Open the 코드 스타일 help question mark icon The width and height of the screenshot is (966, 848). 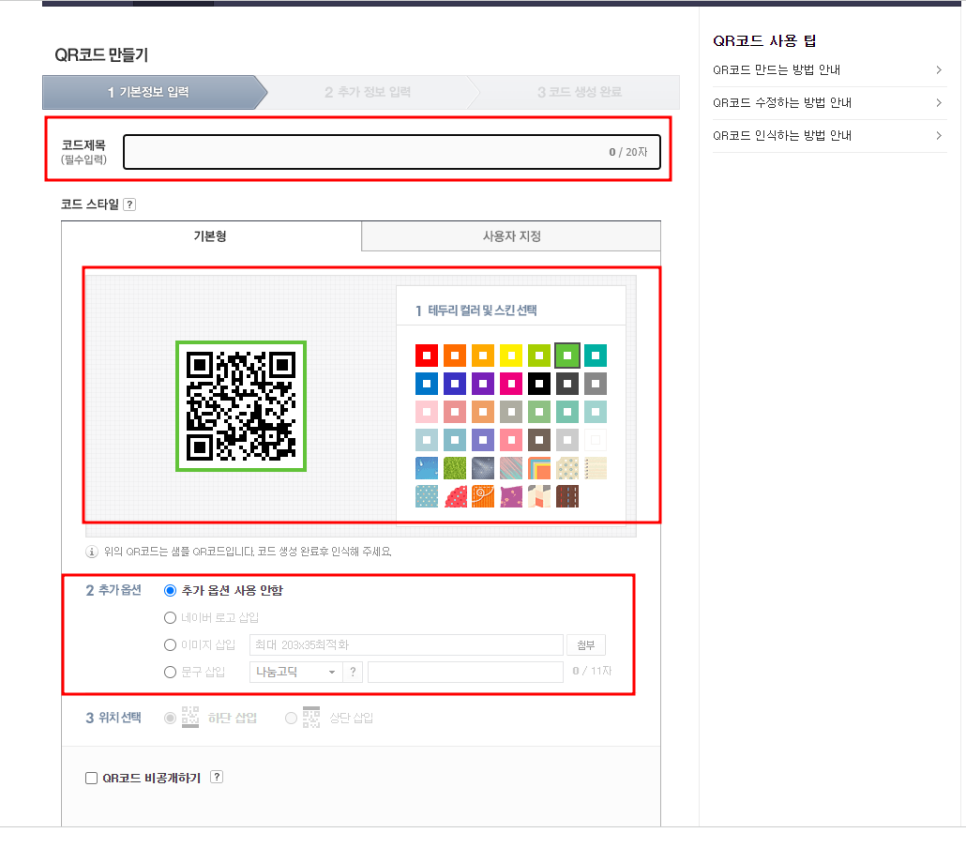click(x=129, y=205)
